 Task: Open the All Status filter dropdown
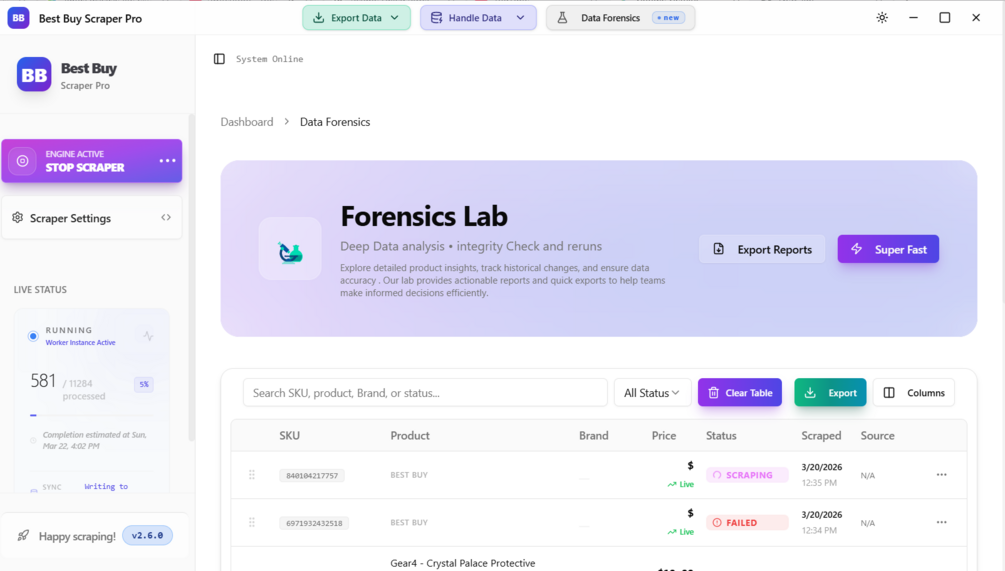[652, 393]
